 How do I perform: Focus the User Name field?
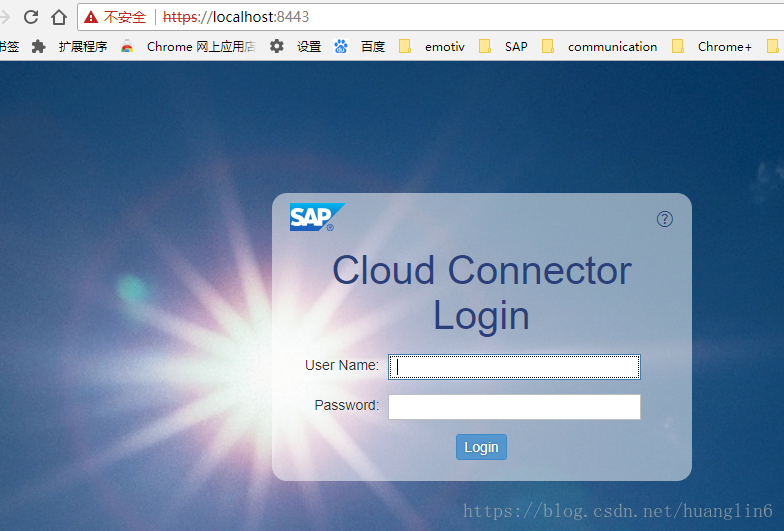tap(514, 367)
